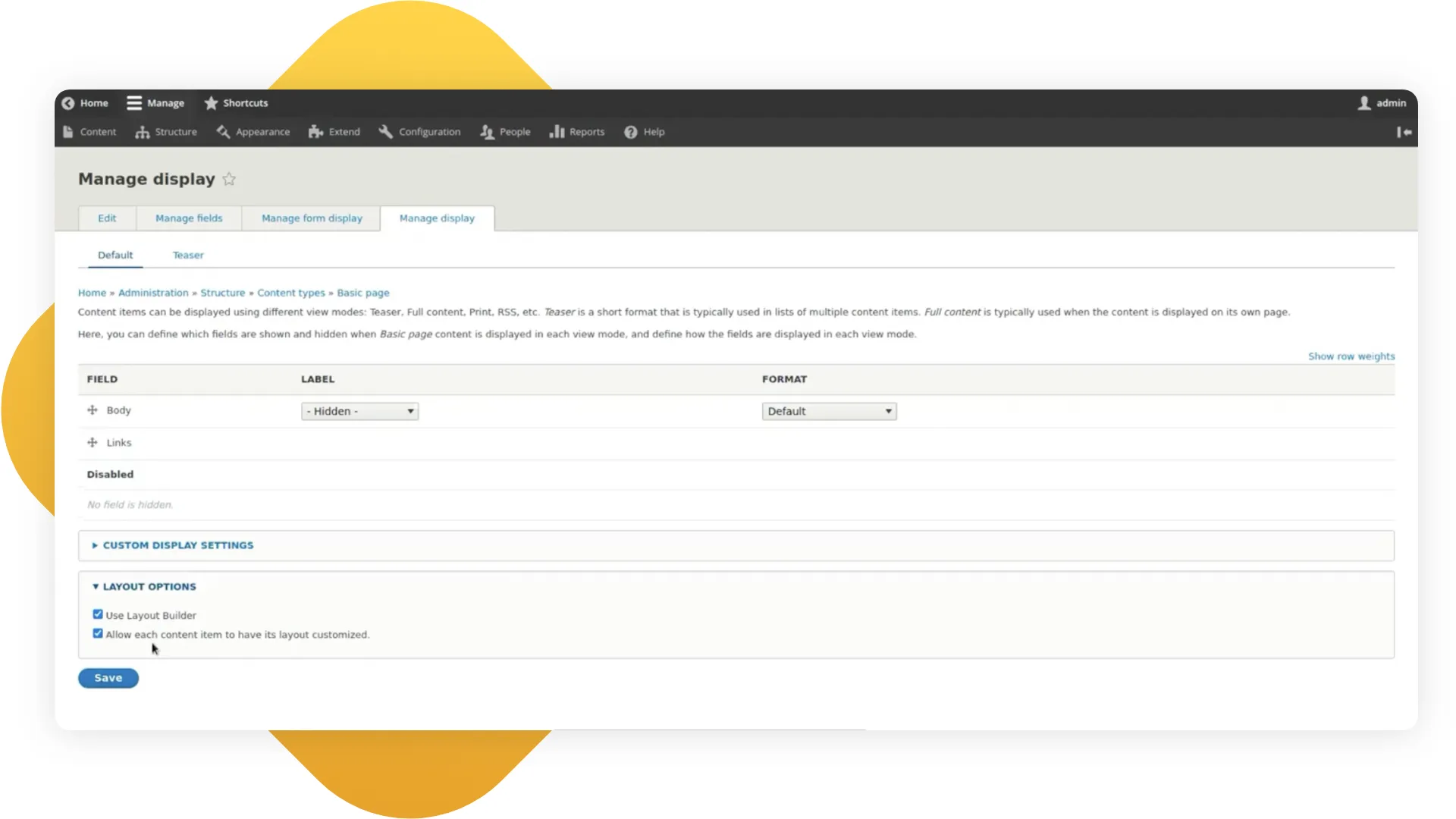Click the 'No field is hidden.' text
Image resolution: width=1456 pixels, height=819 pixels.
pyautogui.click(x=130, y=505)
